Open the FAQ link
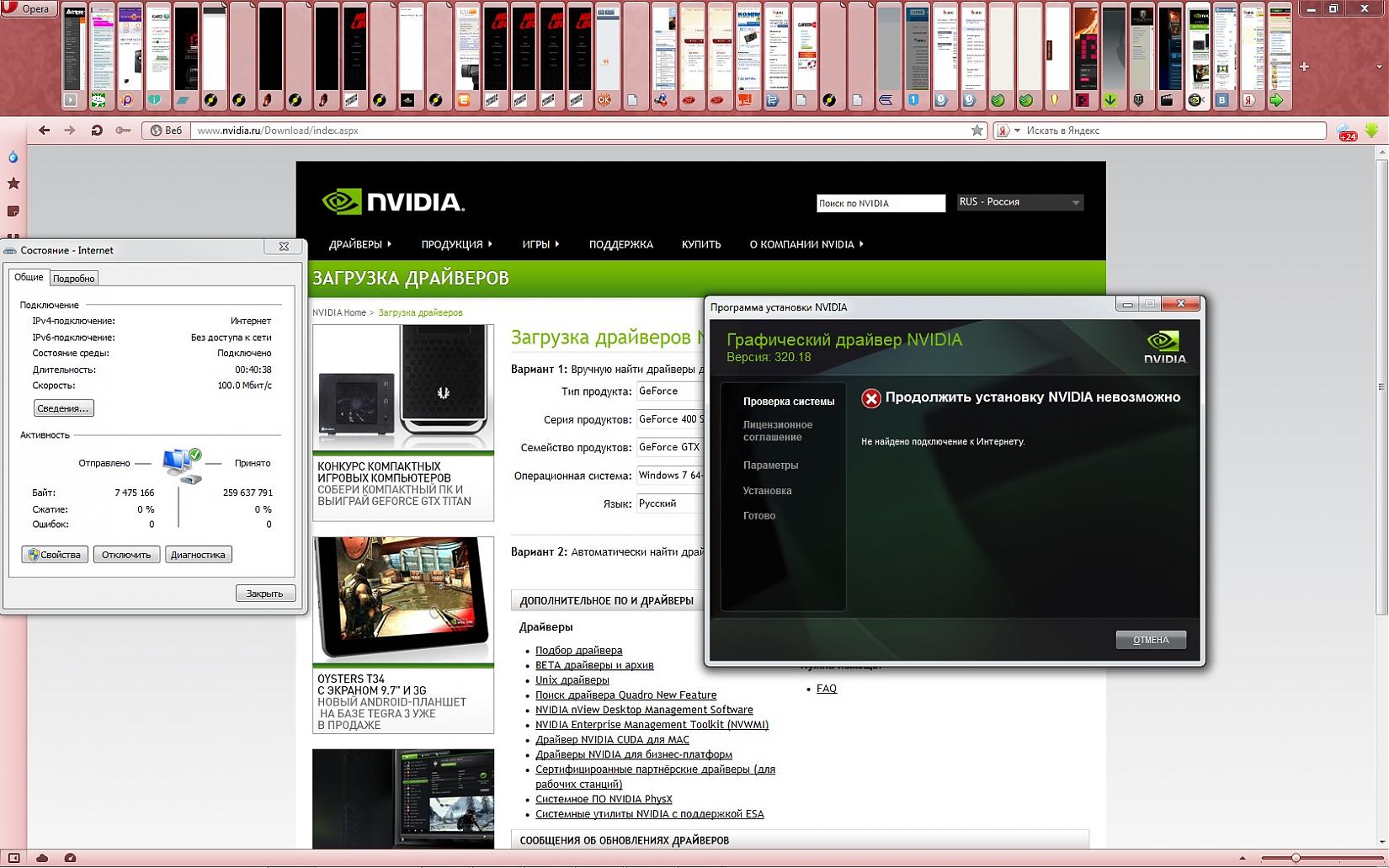1389x868 pixels. point(827,689)
